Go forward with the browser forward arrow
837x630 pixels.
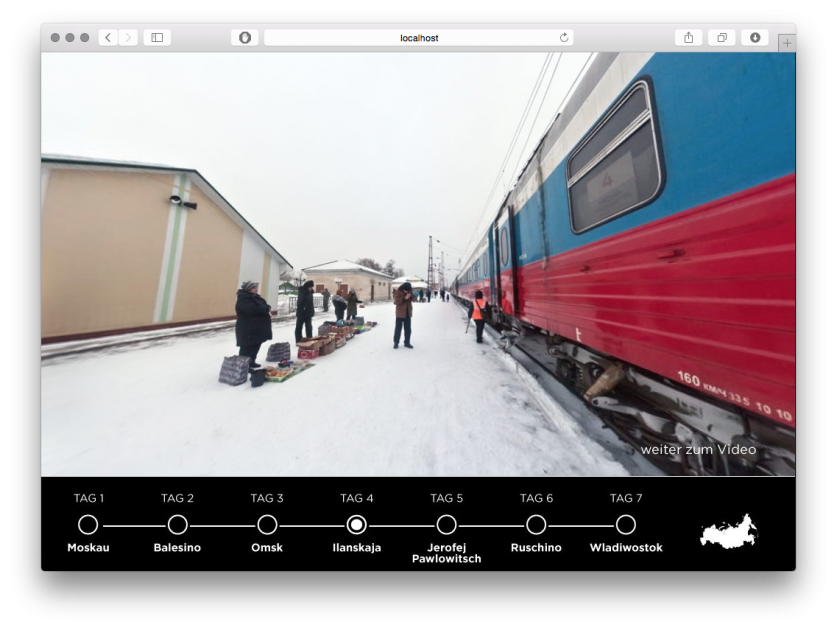[x=128, y=37]
